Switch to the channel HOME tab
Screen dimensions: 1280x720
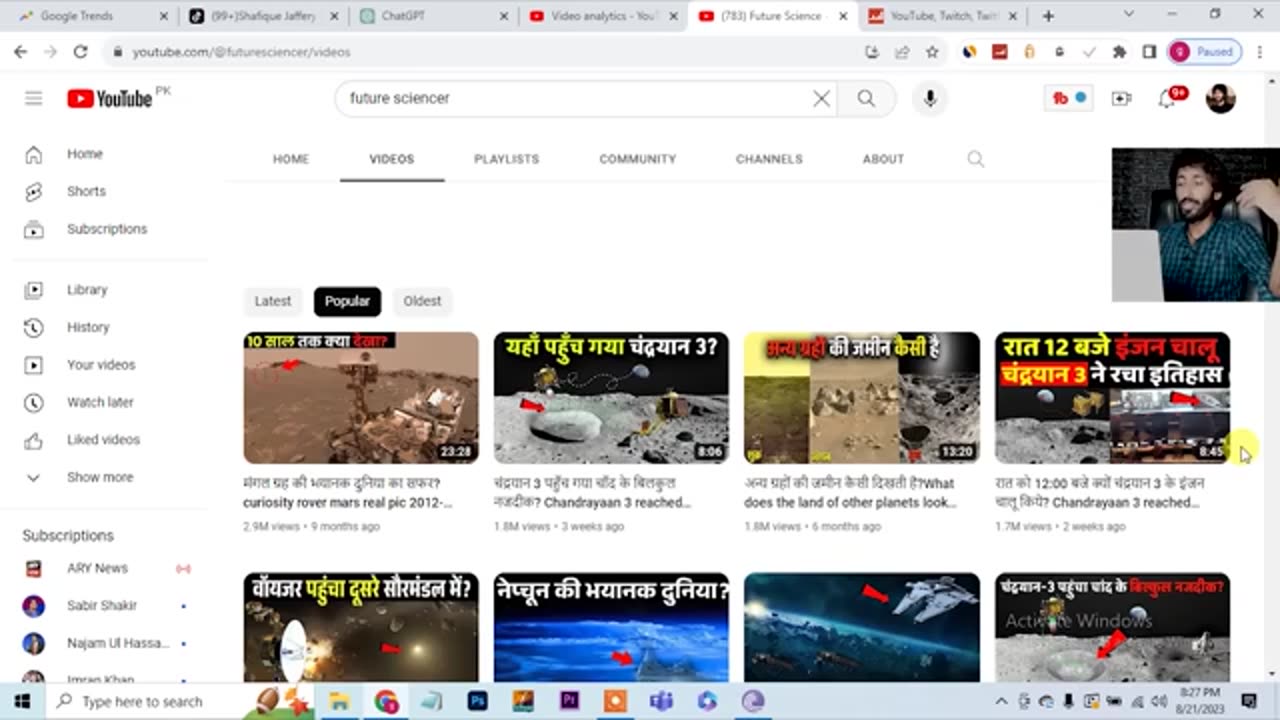coord(291,159)
